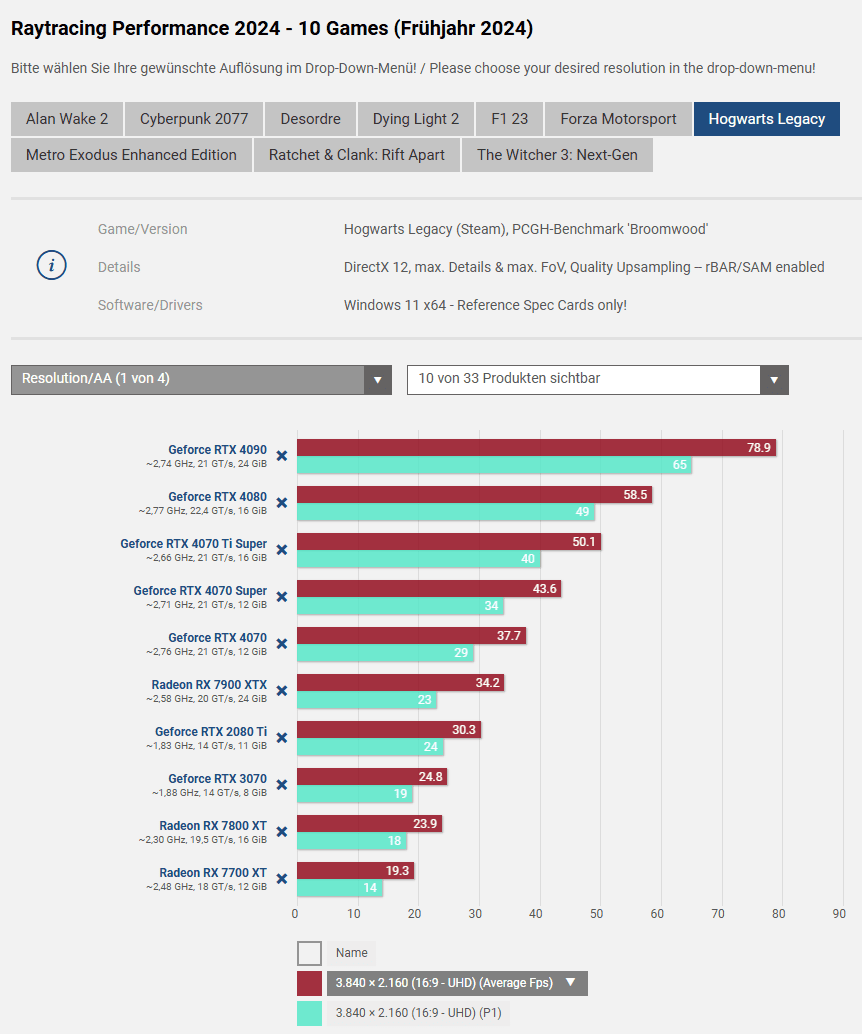Select the Hogwarts Legacy tab
The width and height of the screenshot is (862, 1034).
point(766,119)
